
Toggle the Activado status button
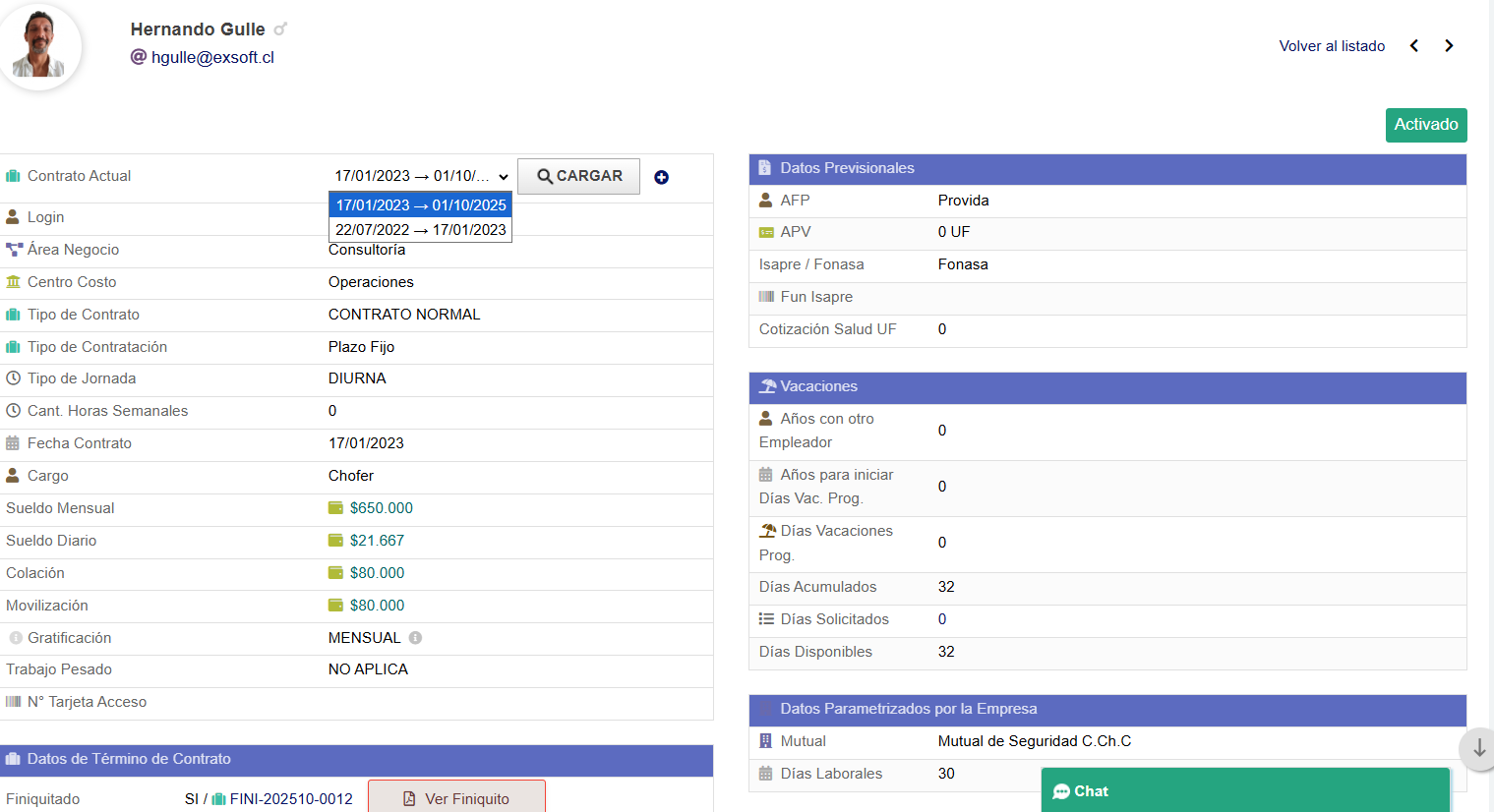tap(1425, 125)
